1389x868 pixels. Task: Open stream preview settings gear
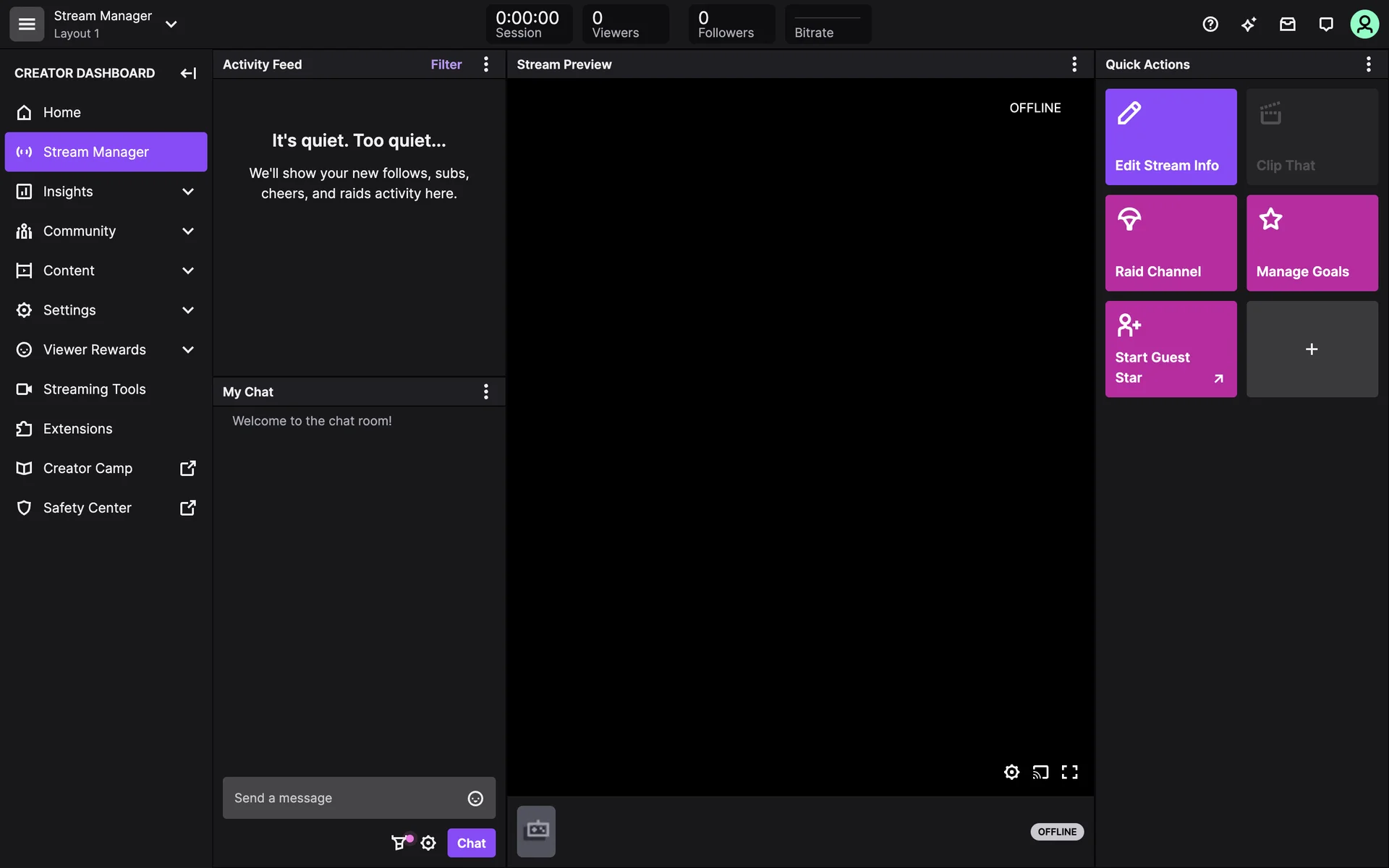click(x=1011, y=772)
